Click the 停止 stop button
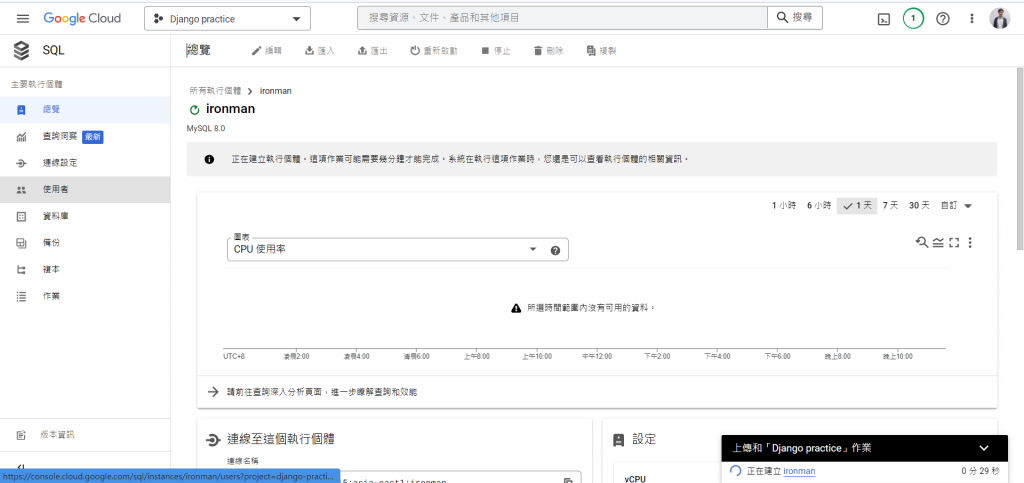The height and width of the screenshot is (483, 1024). [x=496, y=51]
